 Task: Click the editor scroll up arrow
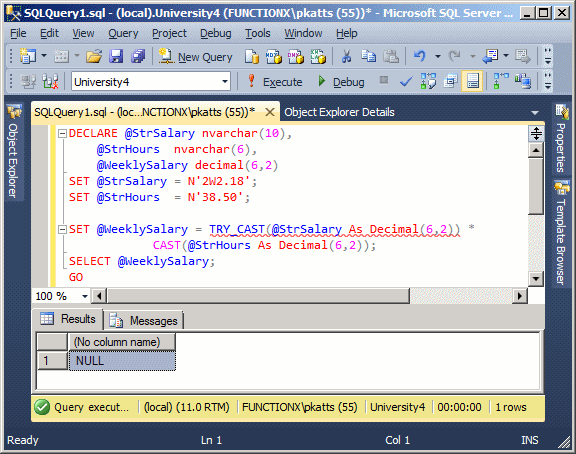pyautogui.click(x=536, y=150)
